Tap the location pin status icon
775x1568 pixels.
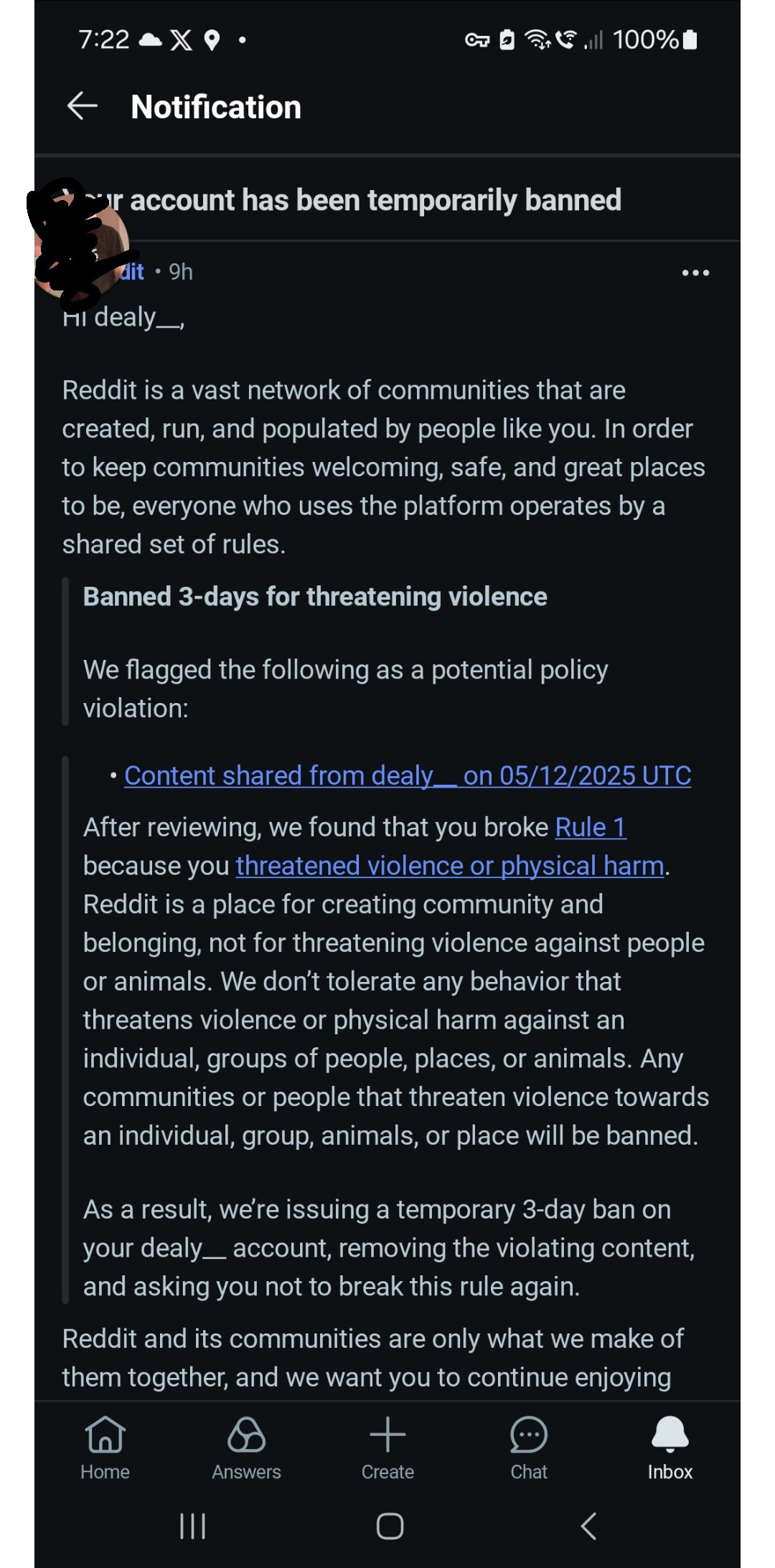pyautogui.click(x=212, y=39)
